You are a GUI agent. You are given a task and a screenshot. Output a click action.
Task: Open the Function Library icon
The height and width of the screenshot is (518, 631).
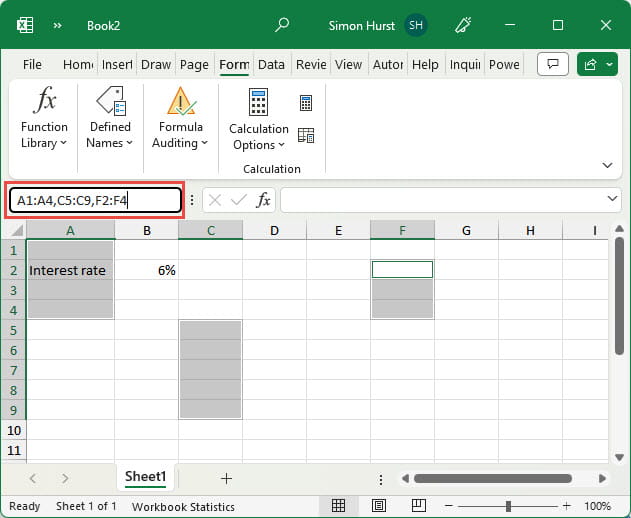44,102
